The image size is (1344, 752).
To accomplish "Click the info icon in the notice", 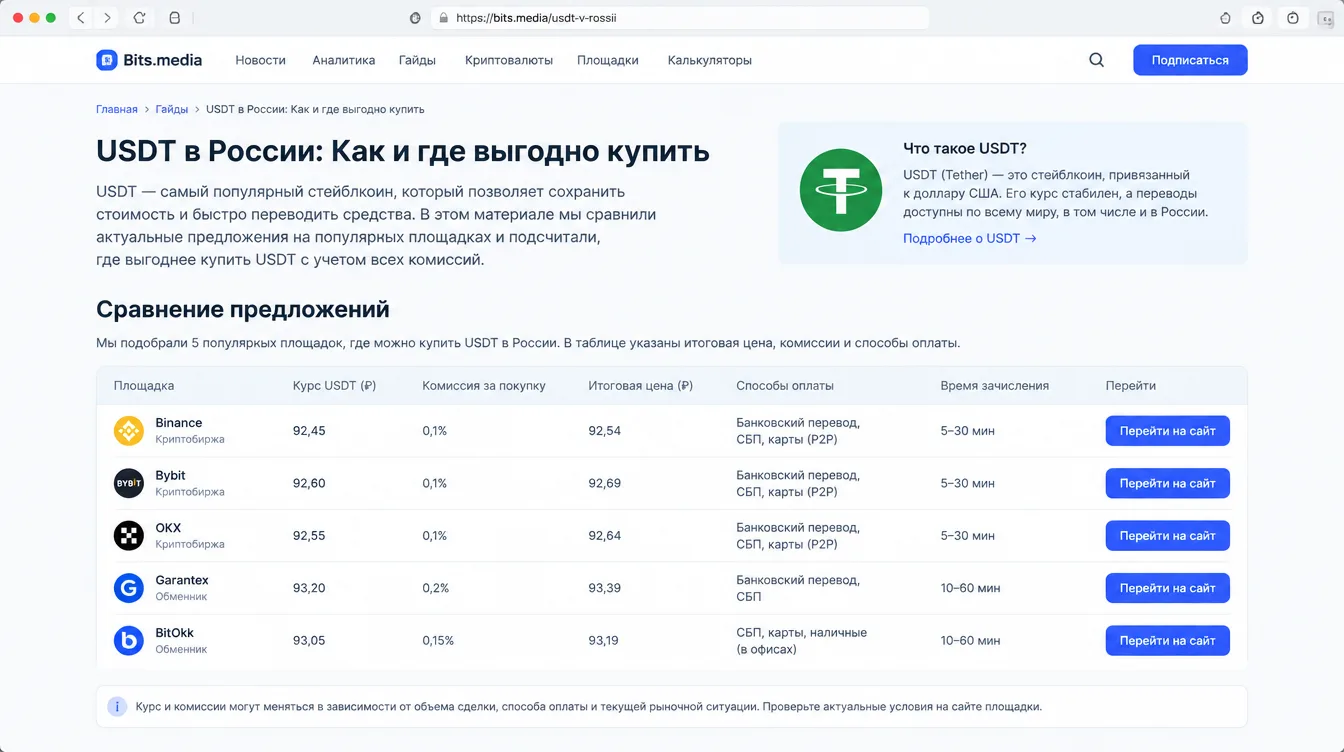I will click(118, 706).
